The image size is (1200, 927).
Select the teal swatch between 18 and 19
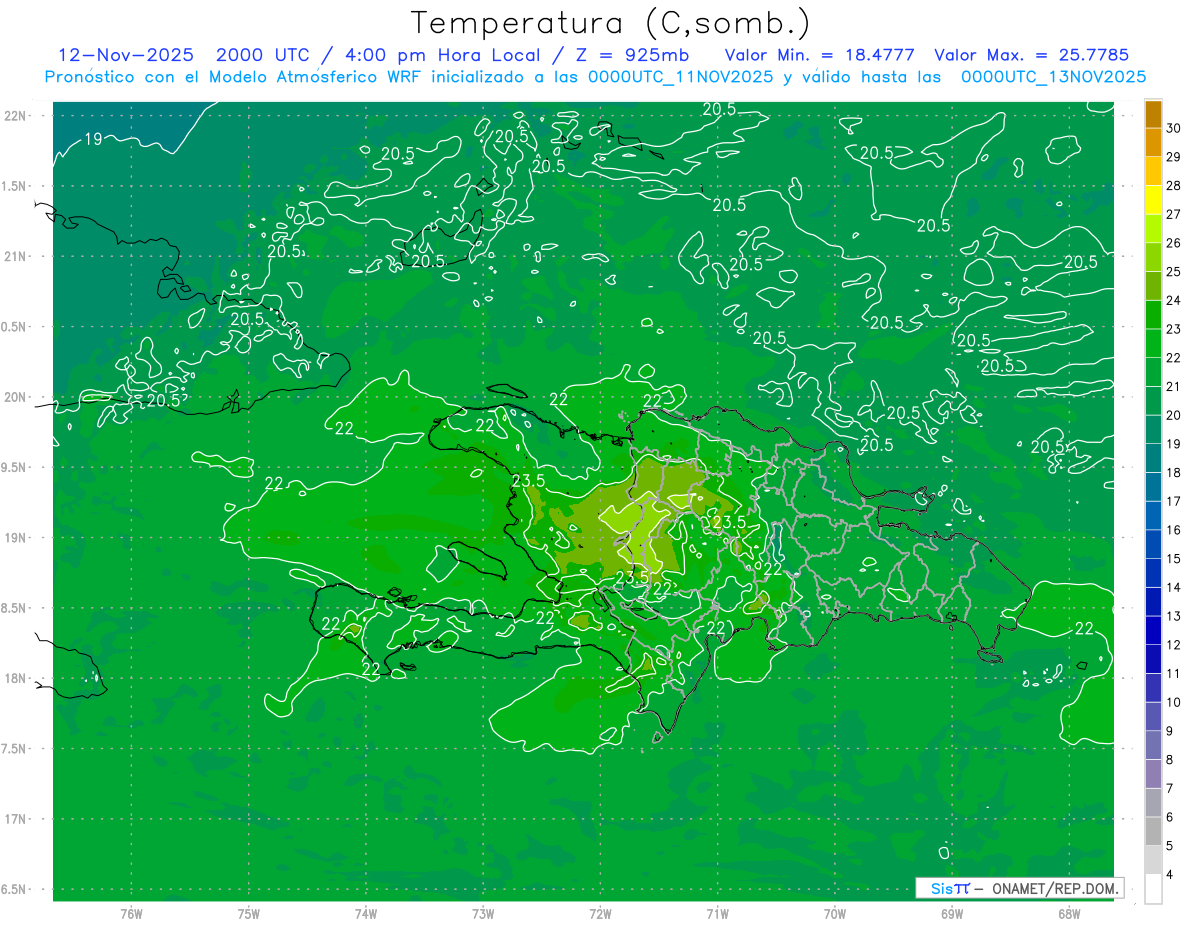[x=1153, y=458]
